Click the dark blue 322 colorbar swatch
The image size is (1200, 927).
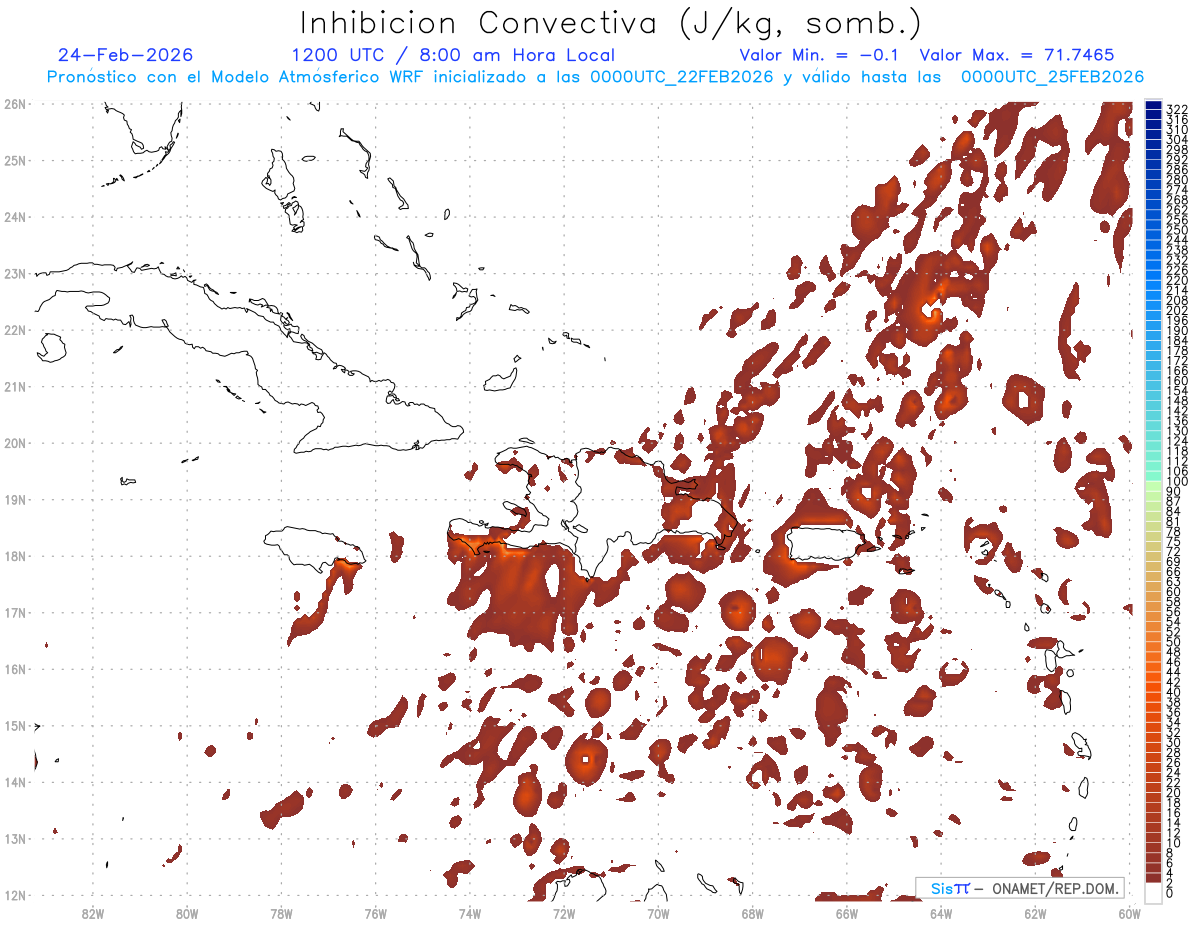click(x=1153, y=105)
